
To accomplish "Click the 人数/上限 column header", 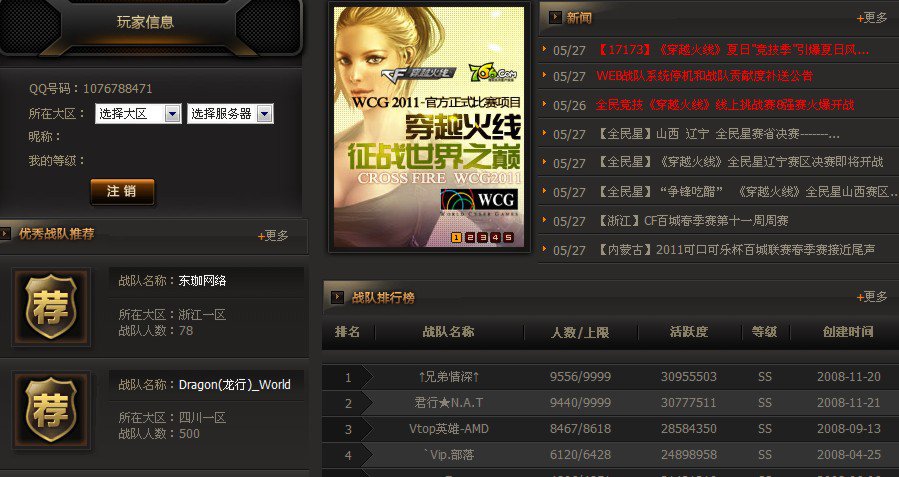I will coord(580,332).
